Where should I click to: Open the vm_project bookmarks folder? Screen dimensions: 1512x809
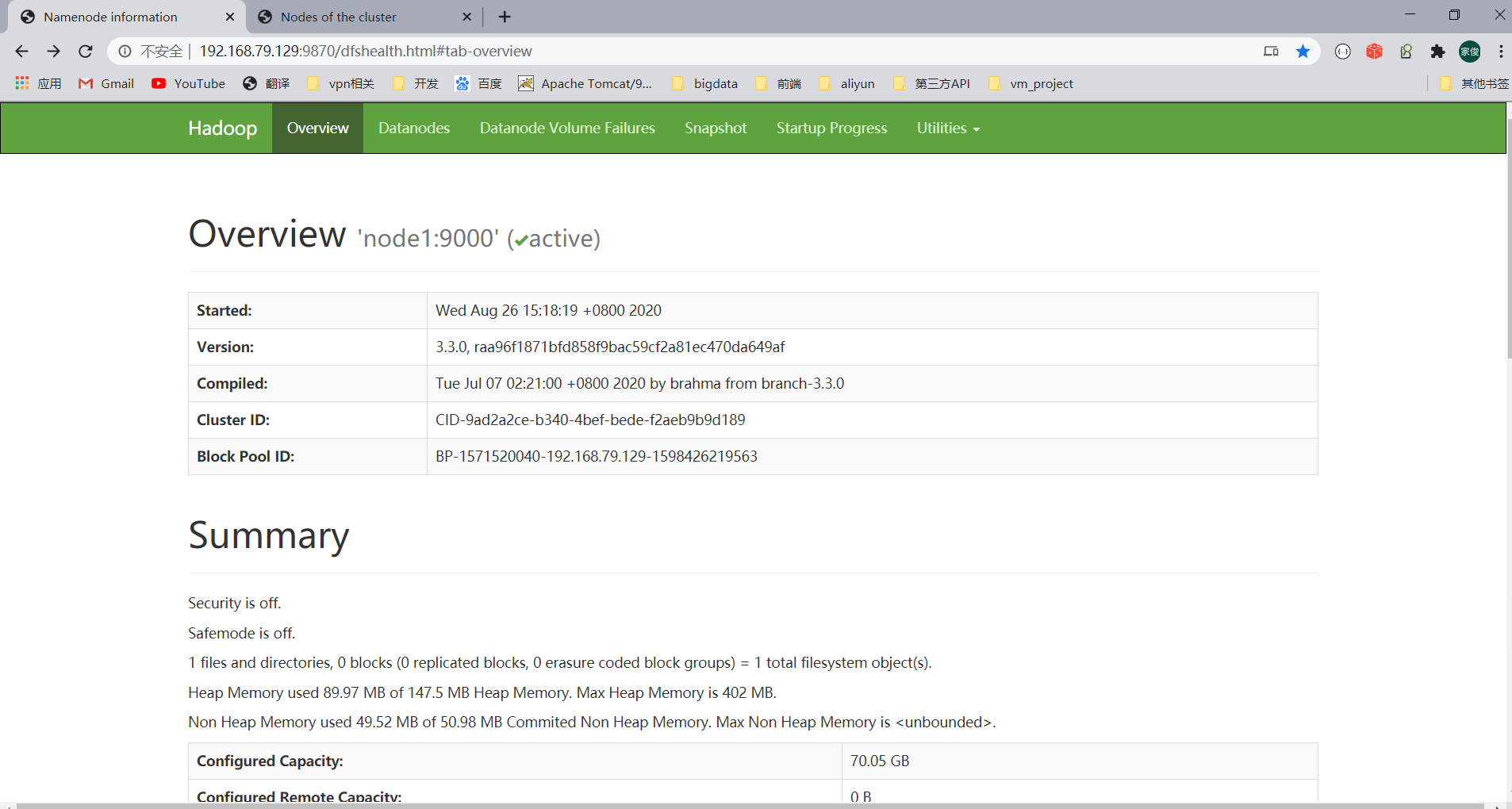tap(1030, 83)
